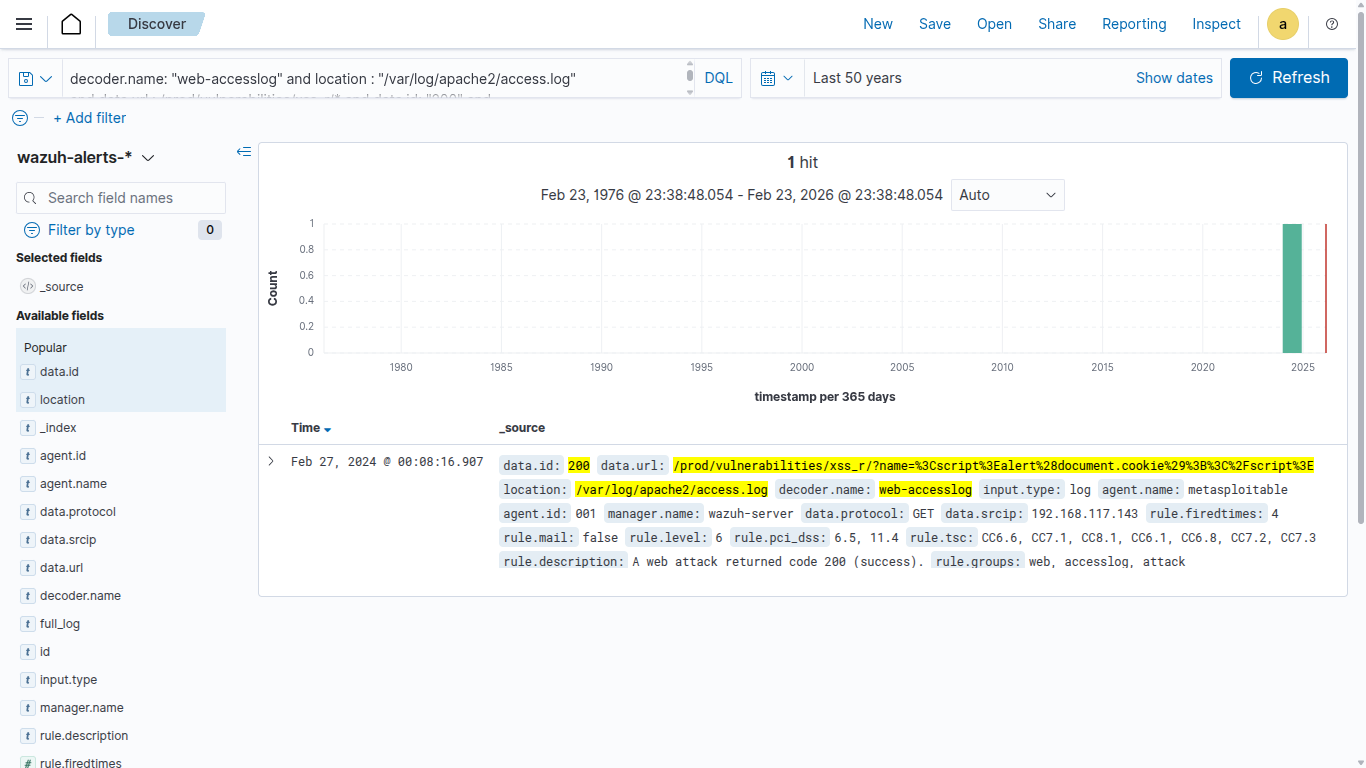Click the Add filter link
1366x768 pixels.
90,118
